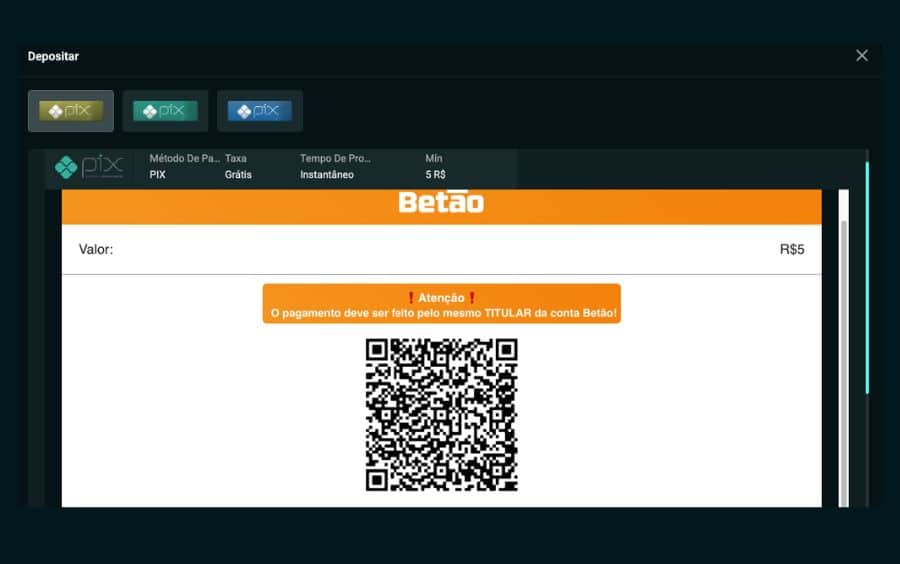Select the green PIX payment option
900x564 pixels.
click(x=165, y=111)
